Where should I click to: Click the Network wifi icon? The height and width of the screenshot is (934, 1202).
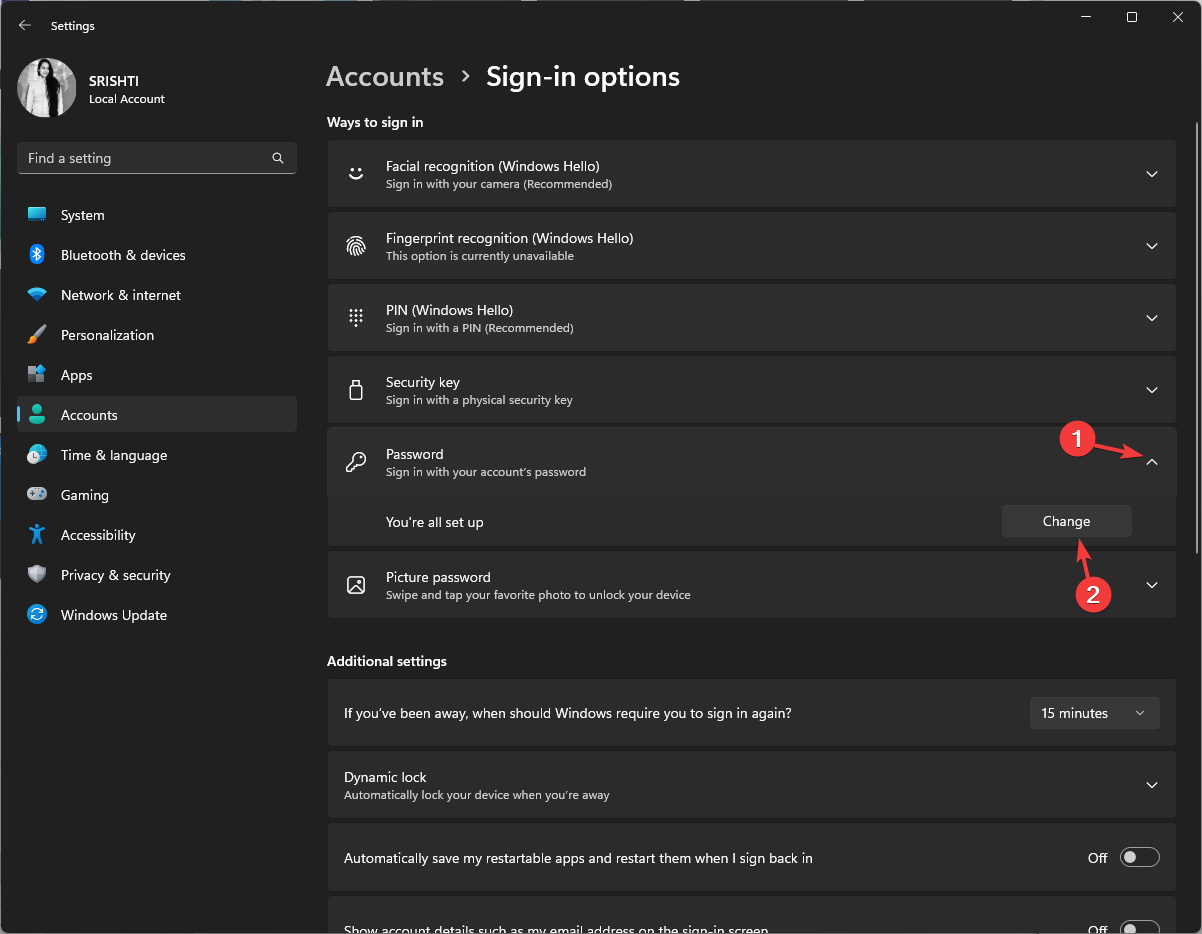point(37,295)
